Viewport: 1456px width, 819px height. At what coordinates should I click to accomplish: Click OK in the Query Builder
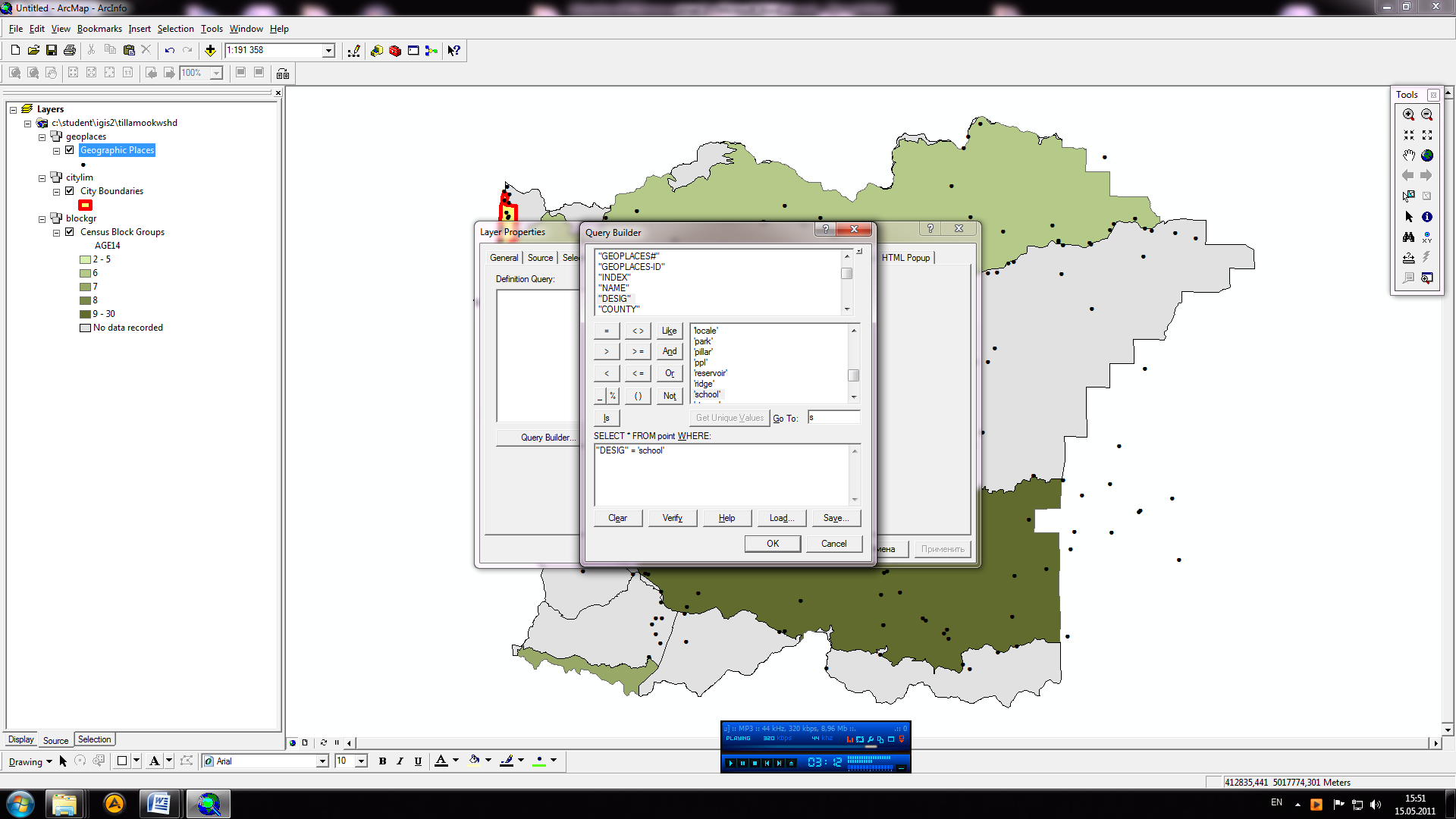773,544
